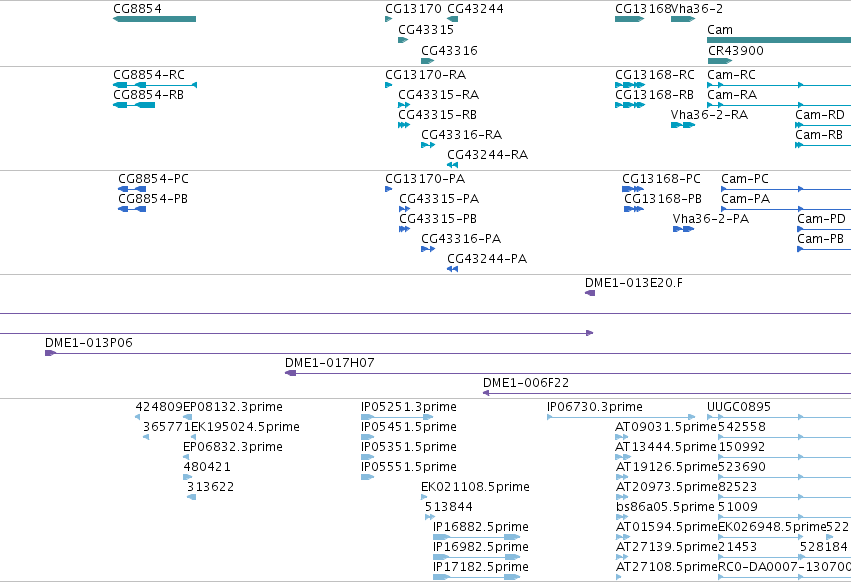Select transcript CG13168-RC
This screenshot has width=851, height=582.
(x=655, y=74)
